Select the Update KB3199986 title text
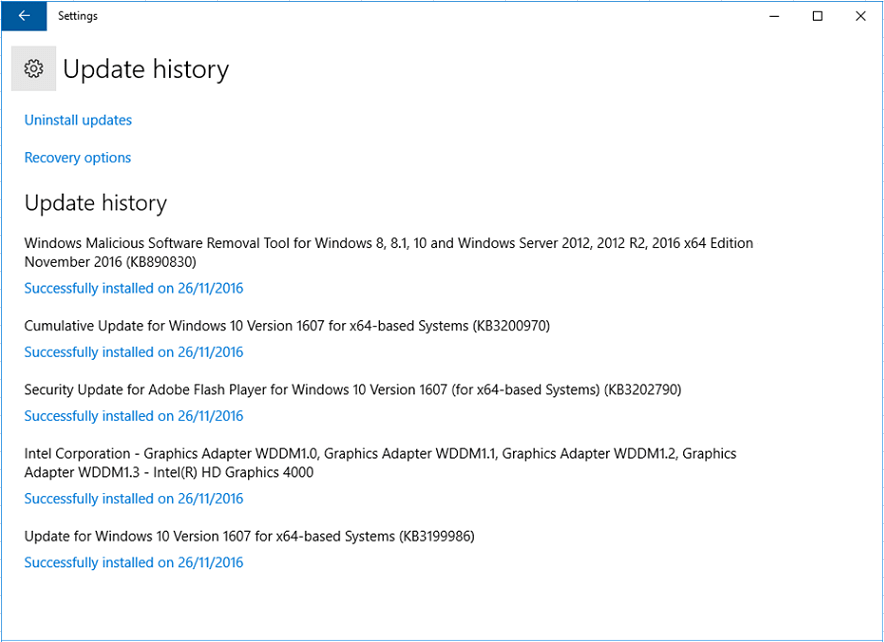Screen dimensions: 884x642 [249, 537]
